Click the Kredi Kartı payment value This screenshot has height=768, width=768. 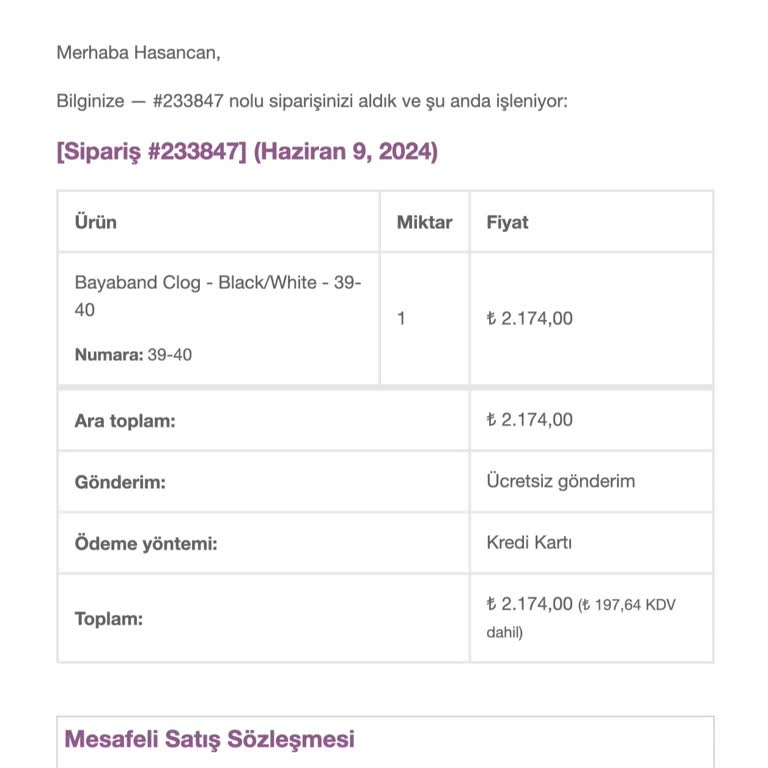point(529,542)
